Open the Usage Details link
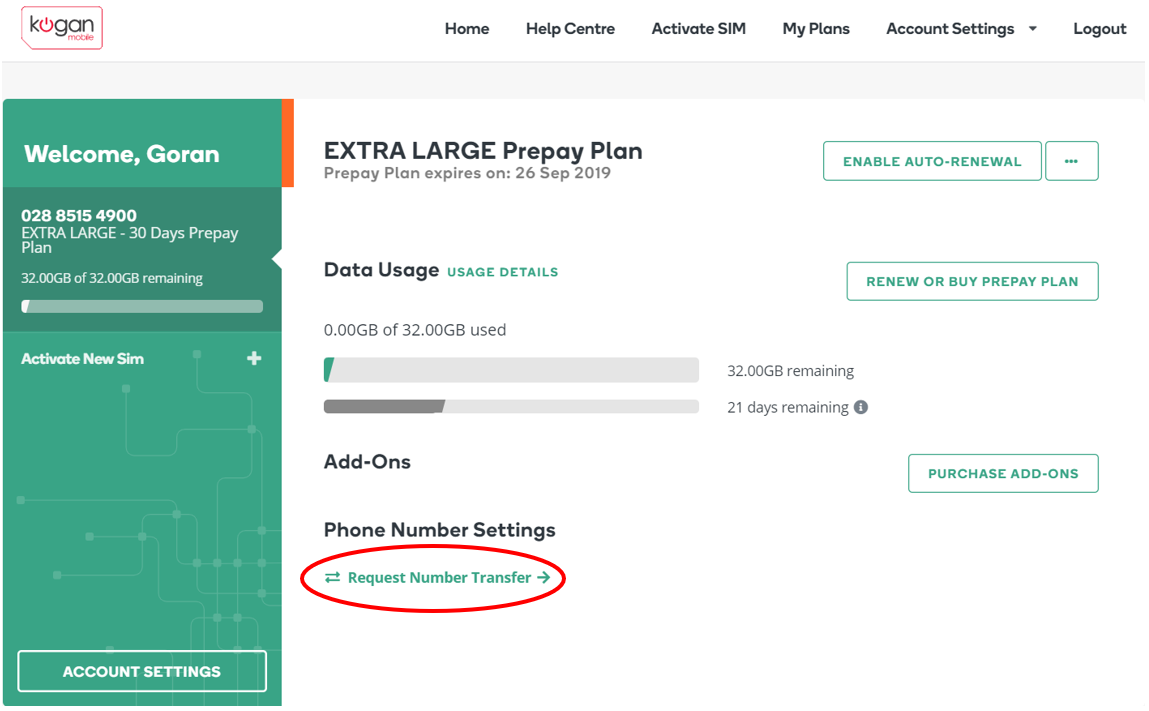 coord(502,272)
